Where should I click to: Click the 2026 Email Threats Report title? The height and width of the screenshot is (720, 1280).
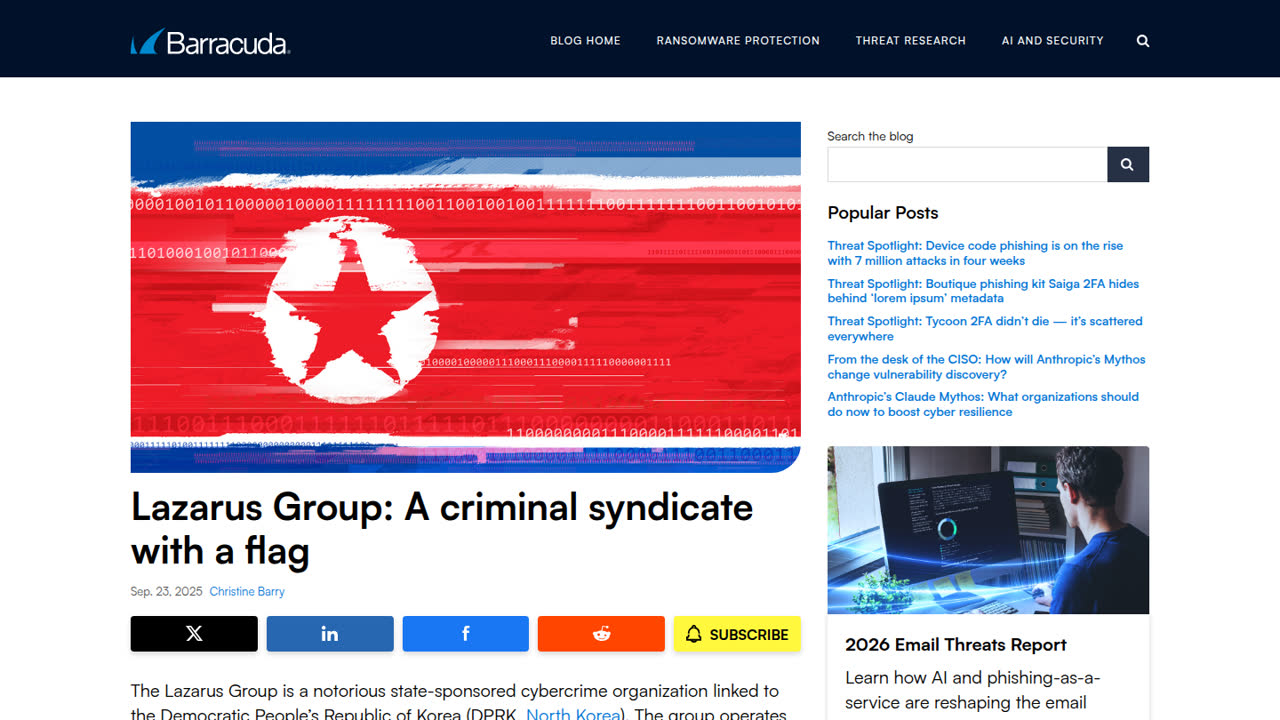click(x=956, y=645)
